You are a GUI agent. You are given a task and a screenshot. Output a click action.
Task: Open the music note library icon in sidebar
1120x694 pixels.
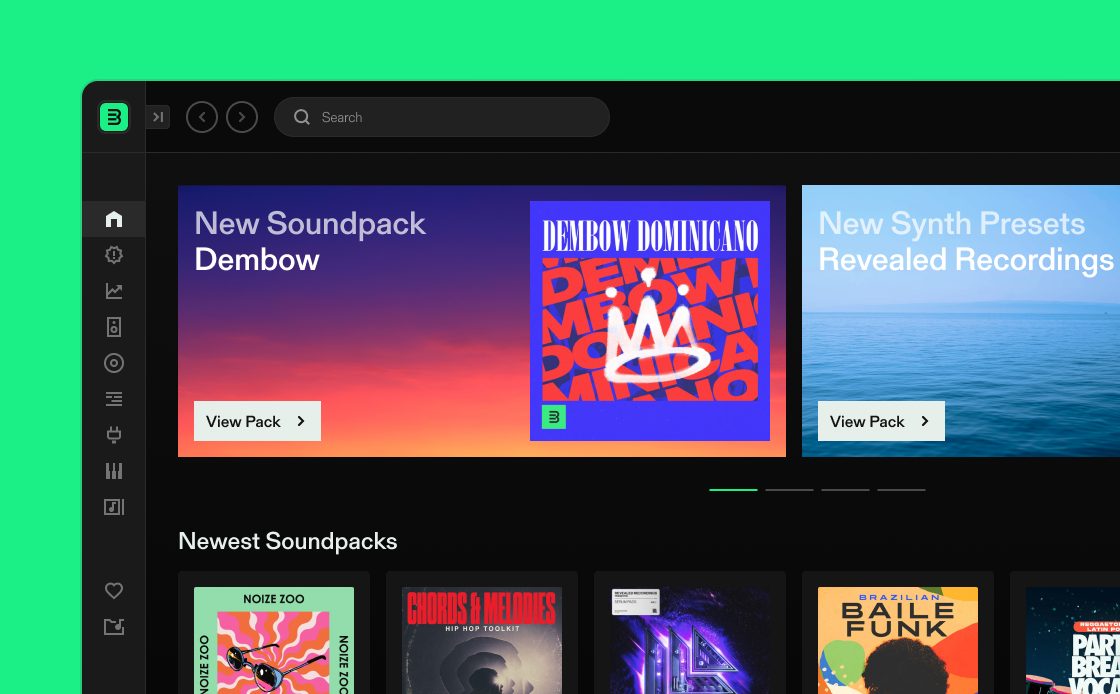coord(114,507)
